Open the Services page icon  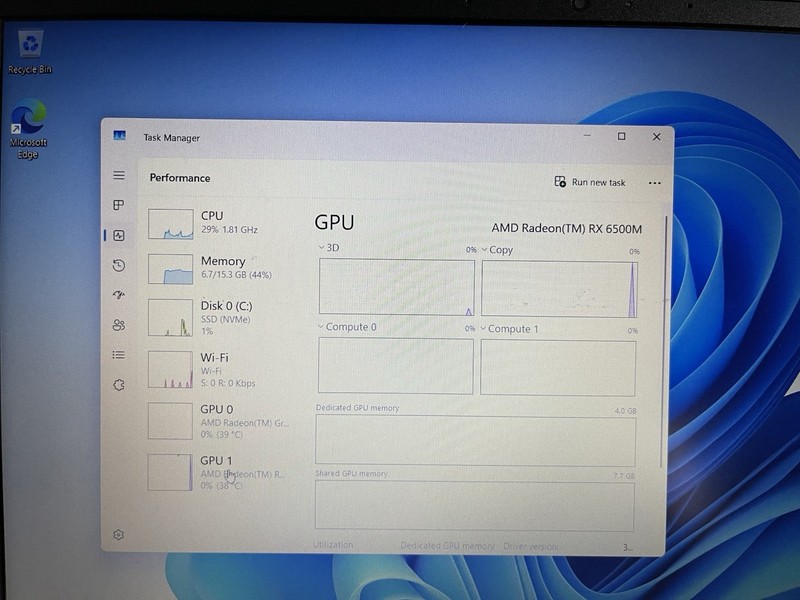(x=118, y=385)
